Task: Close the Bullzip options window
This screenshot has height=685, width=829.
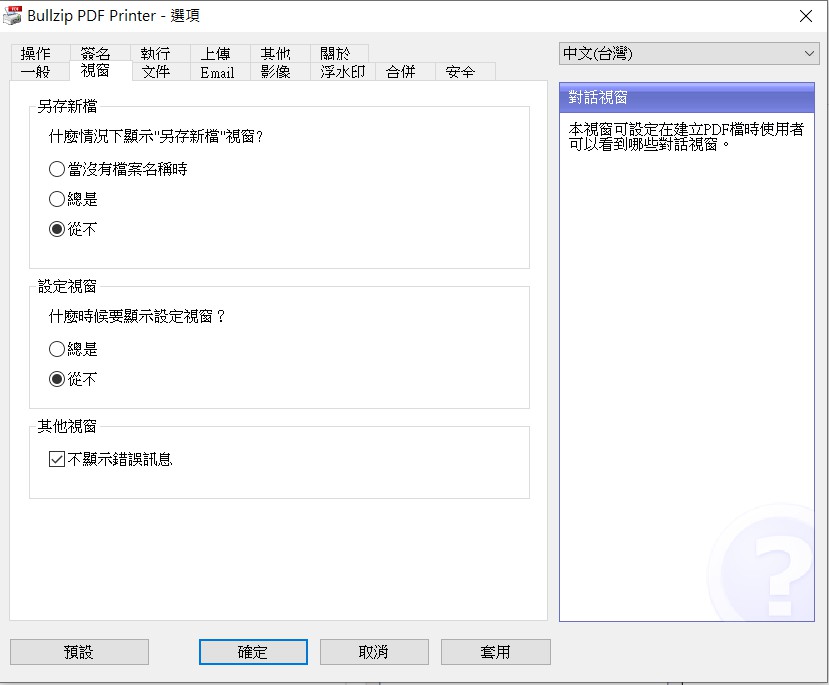Action: (806, 16)
